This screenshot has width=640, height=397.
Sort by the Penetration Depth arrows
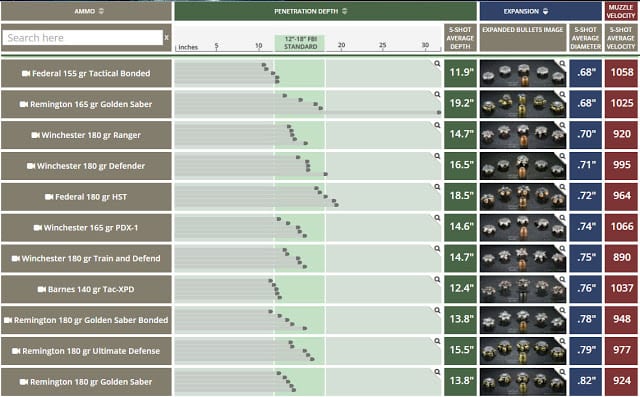click(345, 11)
